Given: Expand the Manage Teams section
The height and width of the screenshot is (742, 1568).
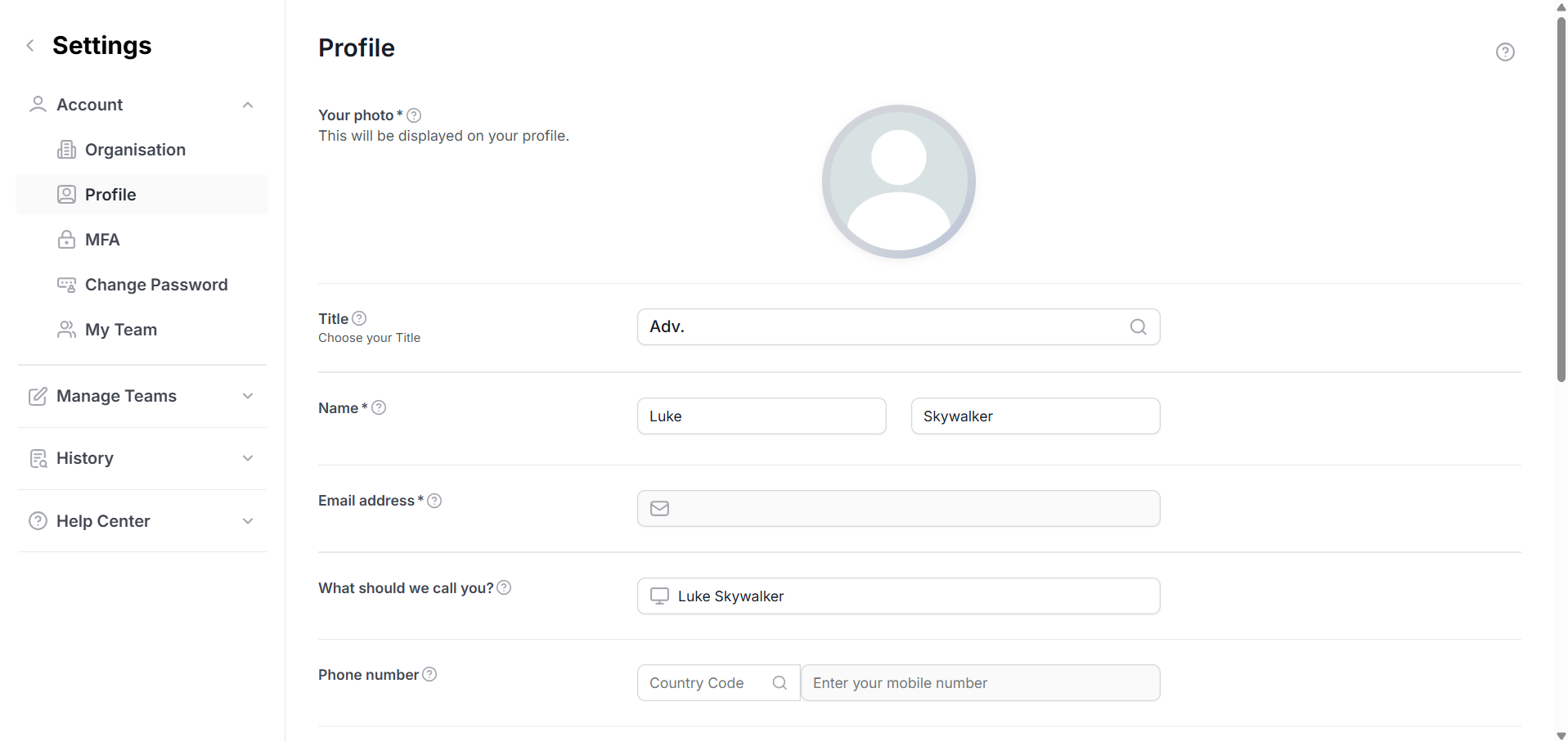Looking at the screenshot, I should click(x=248, y=396).
